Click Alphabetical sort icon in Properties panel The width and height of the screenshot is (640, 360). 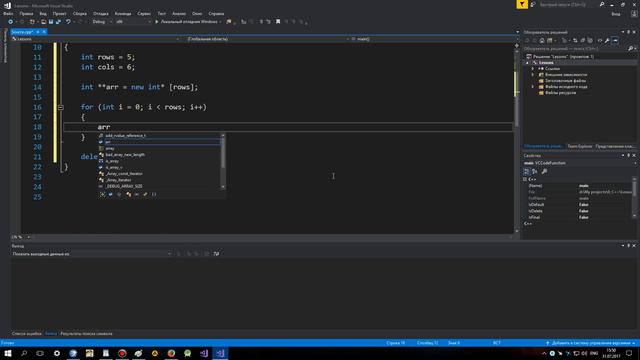click(535, 171)
